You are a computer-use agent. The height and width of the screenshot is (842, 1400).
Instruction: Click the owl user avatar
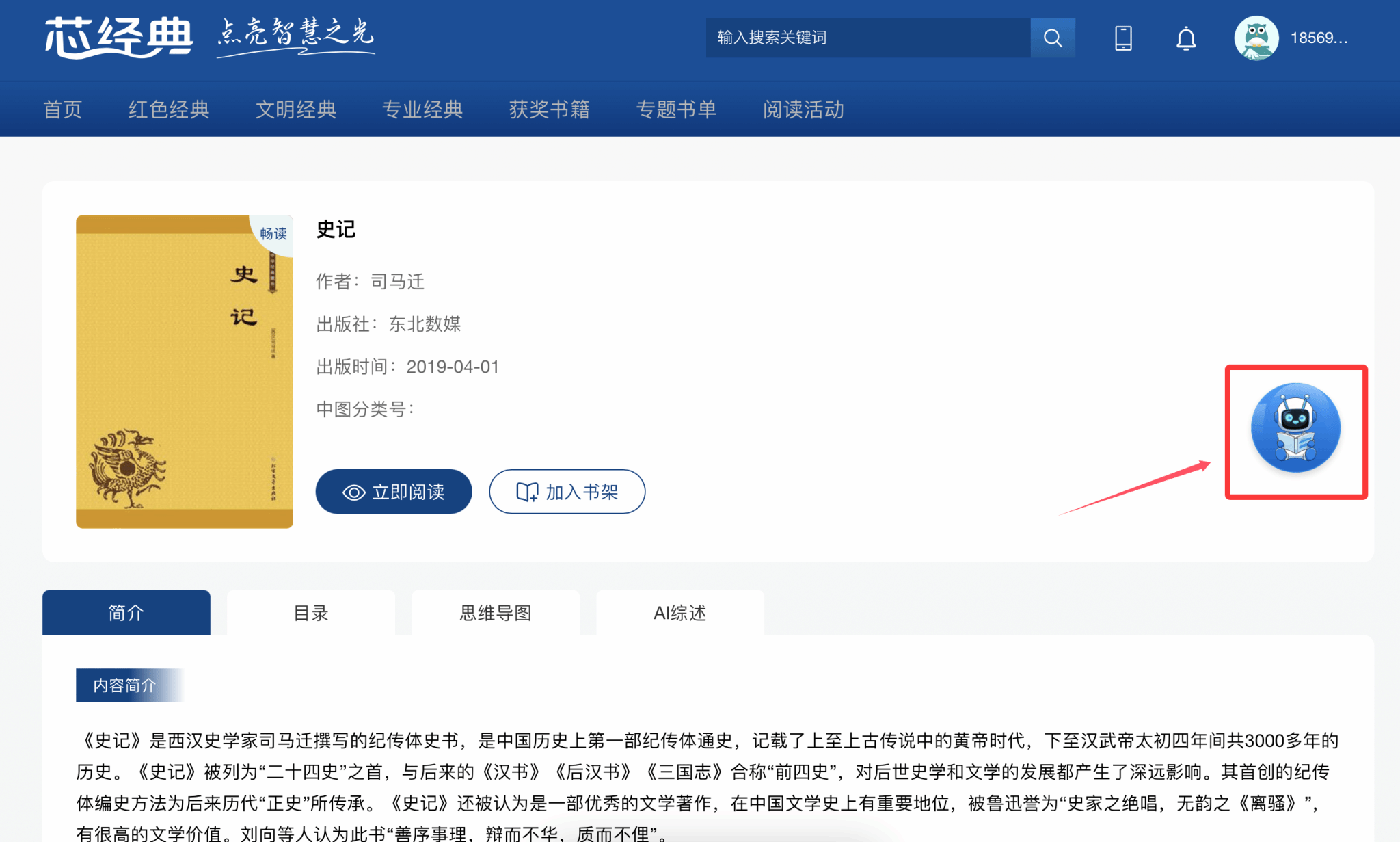point(1256,38)
